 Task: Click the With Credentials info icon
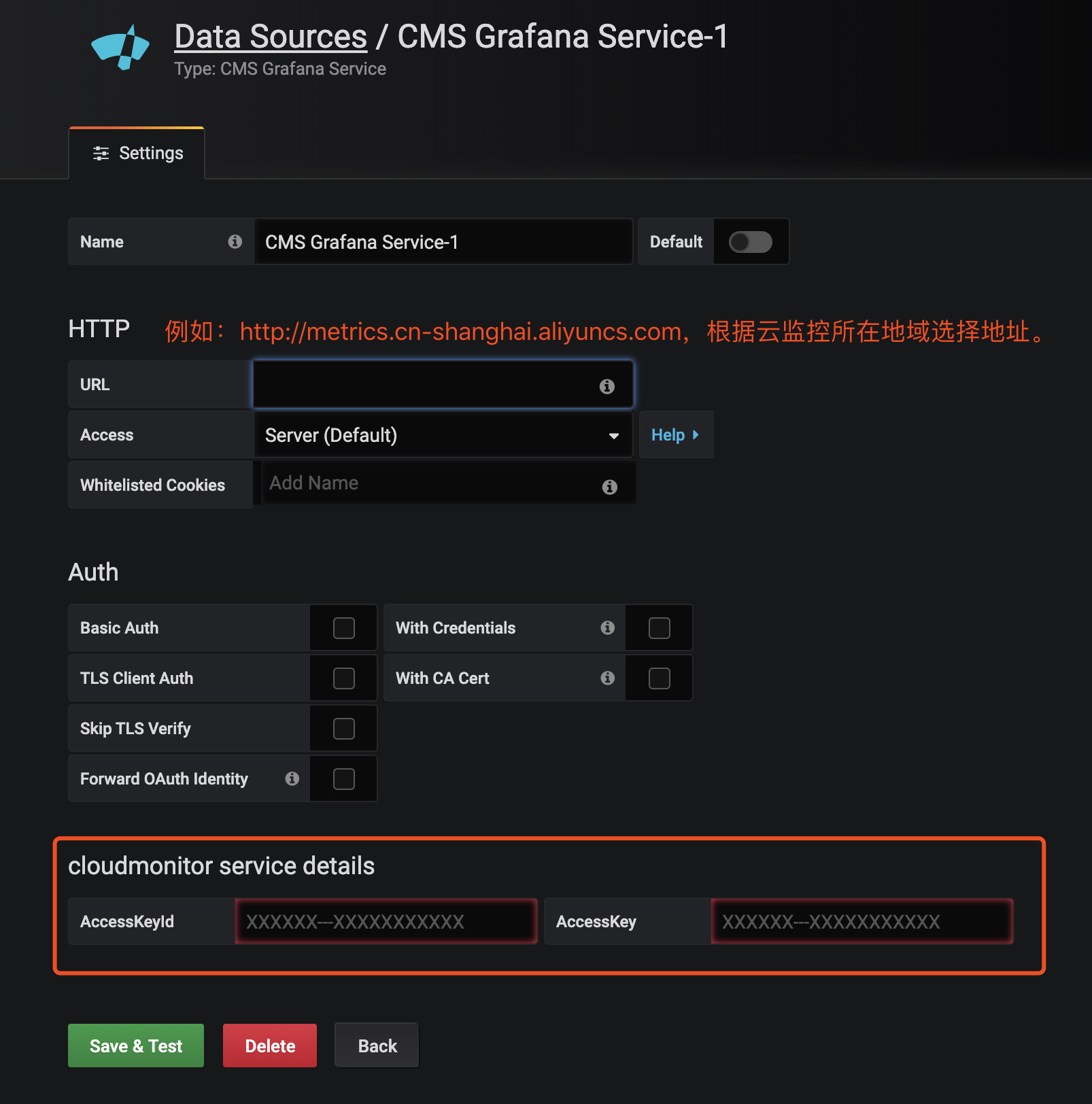coord(608,627)
